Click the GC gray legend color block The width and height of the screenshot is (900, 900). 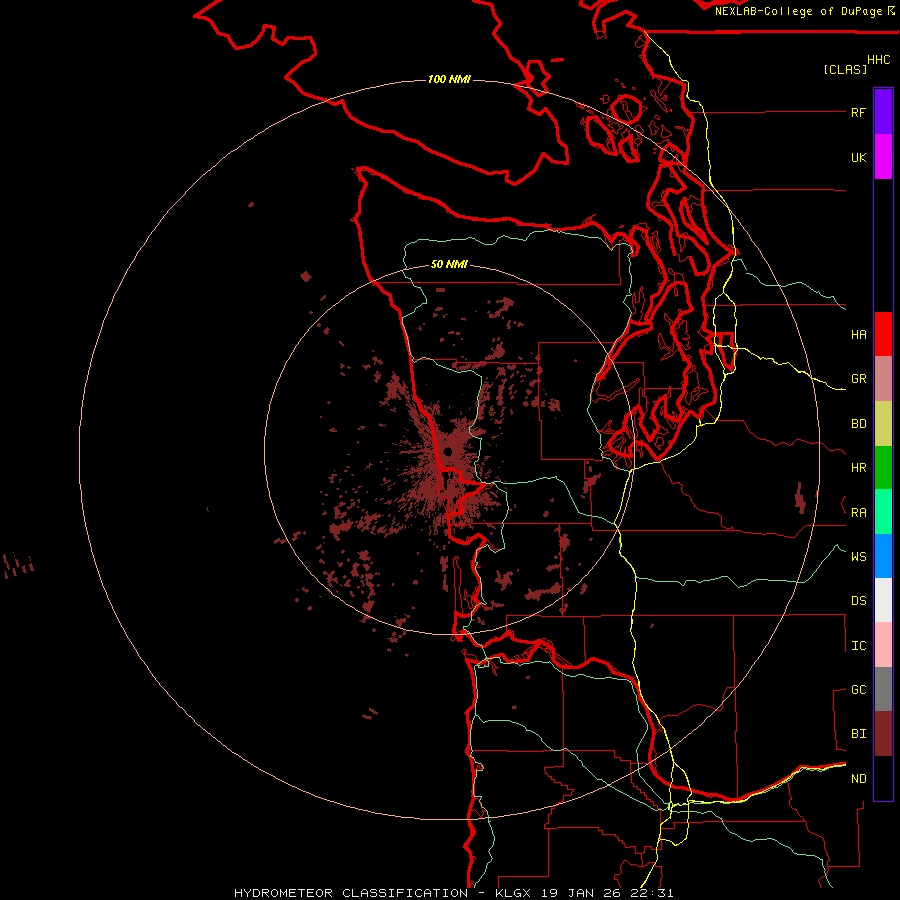coord(883,689)
